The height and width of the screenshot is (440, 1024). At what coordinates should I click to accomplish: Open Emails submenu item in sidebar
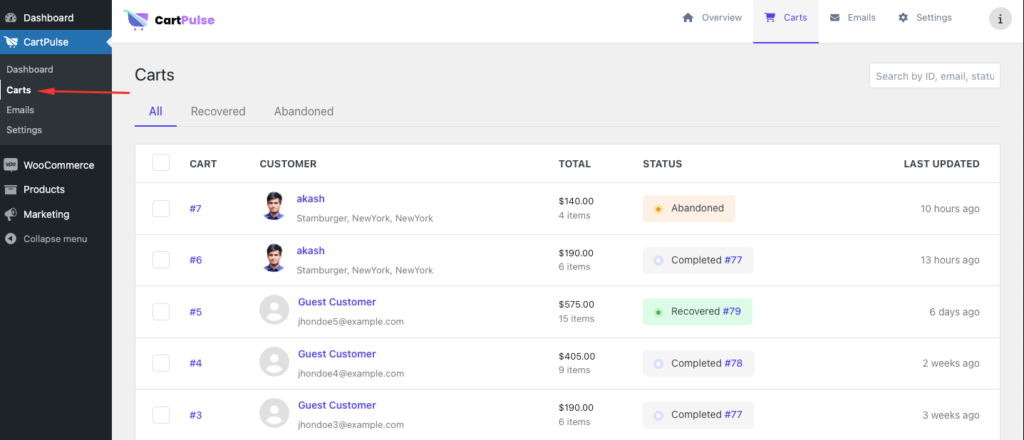(20, 110)
